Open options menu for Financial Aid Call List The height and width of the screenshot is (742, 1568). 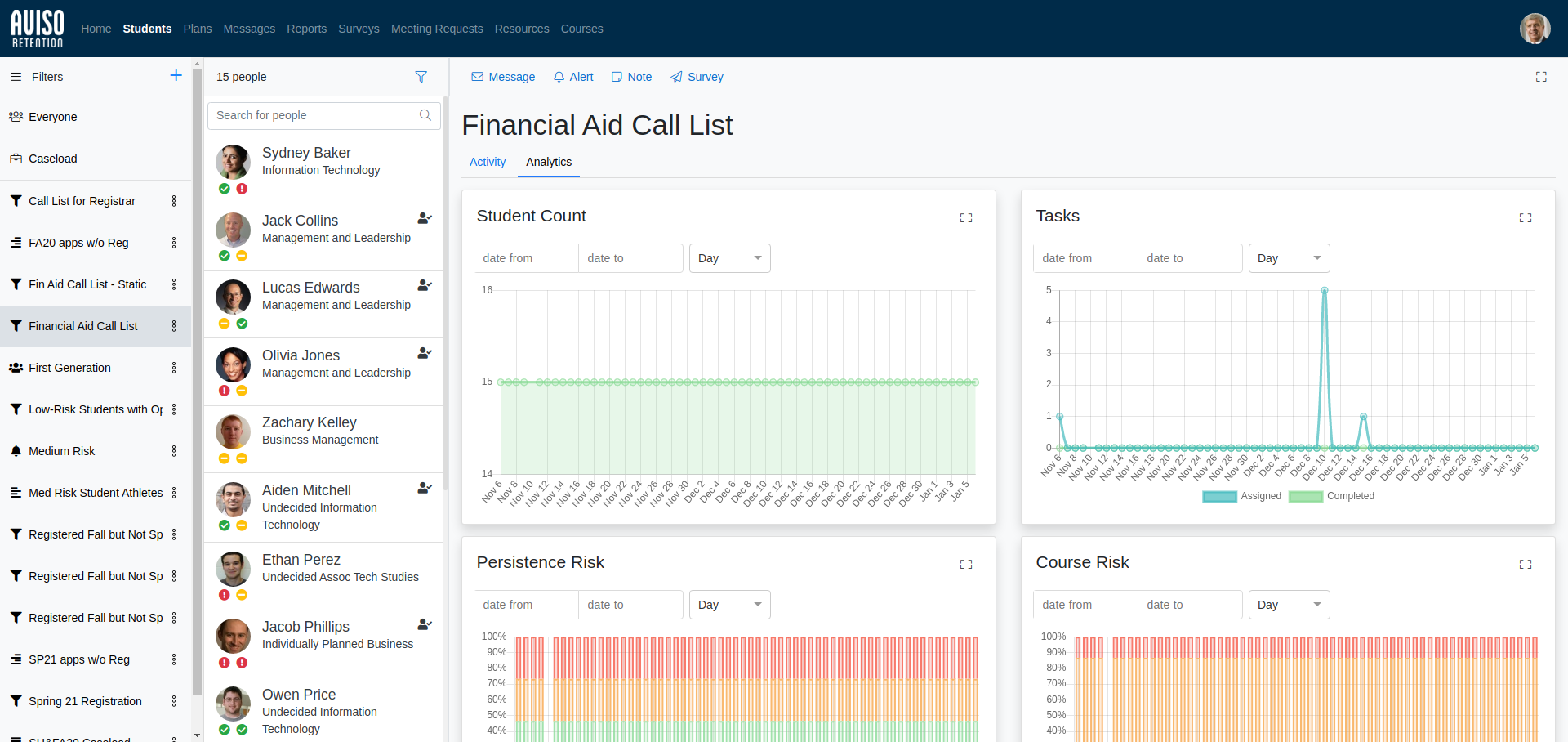point(174,326)
